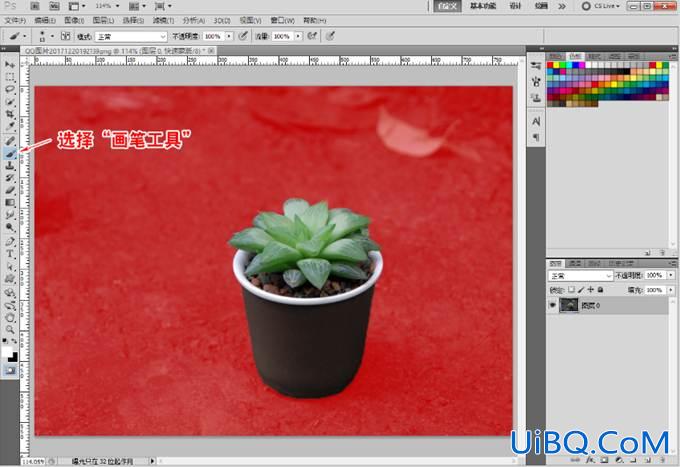Image resolution: width=680 pixels, height=467 pixels.
Task: Toggle lock image pixels
Action: point(581,290)
